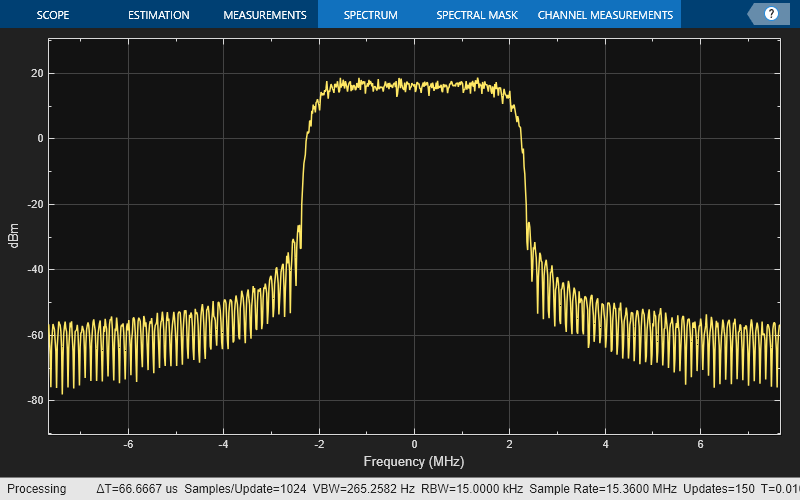Open the Estimation tab

[x=159, y=15]
